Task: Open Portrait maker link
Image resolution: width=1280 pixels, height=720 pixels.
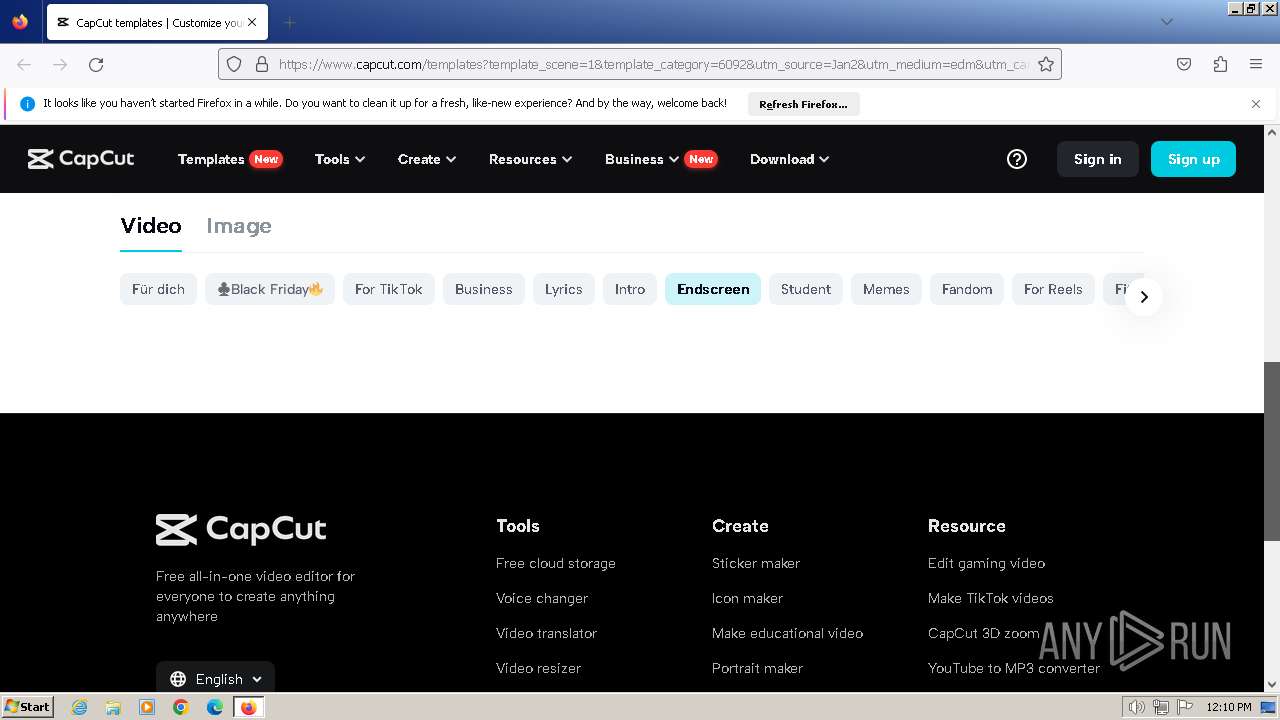Action: [x=757, y=668]
